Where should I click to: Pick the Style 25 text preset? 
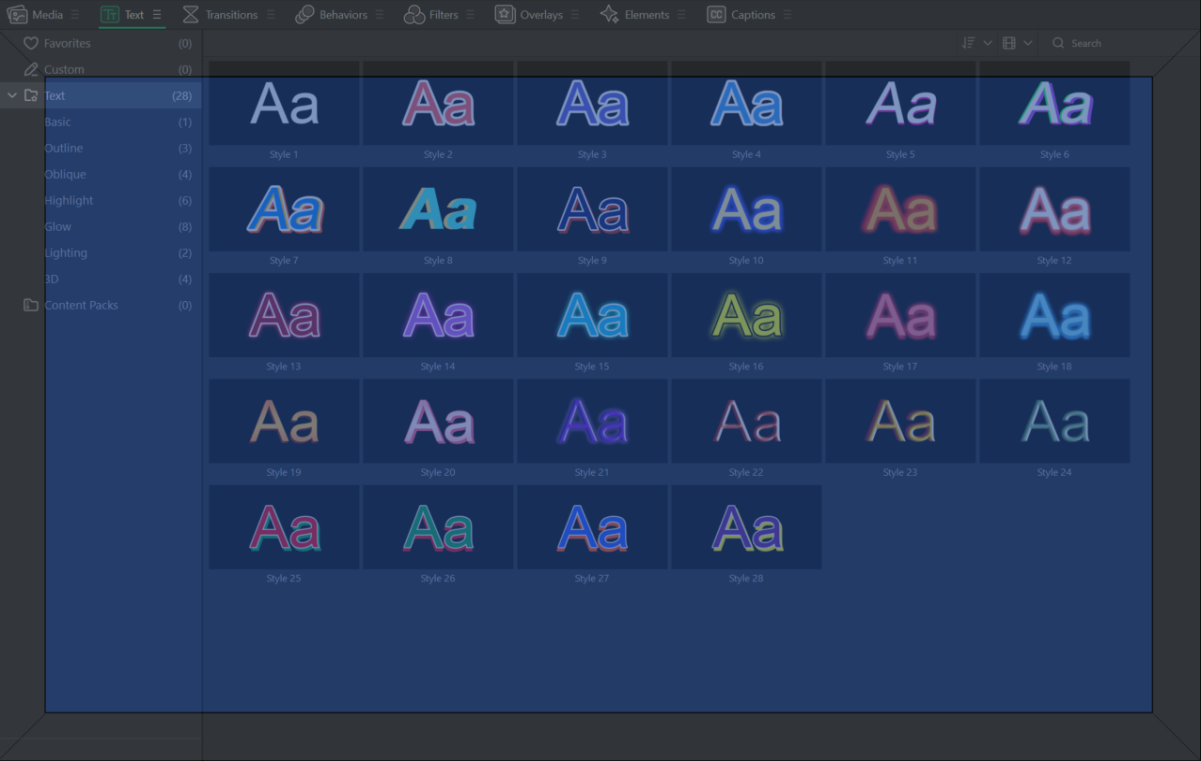click(284, 528)
